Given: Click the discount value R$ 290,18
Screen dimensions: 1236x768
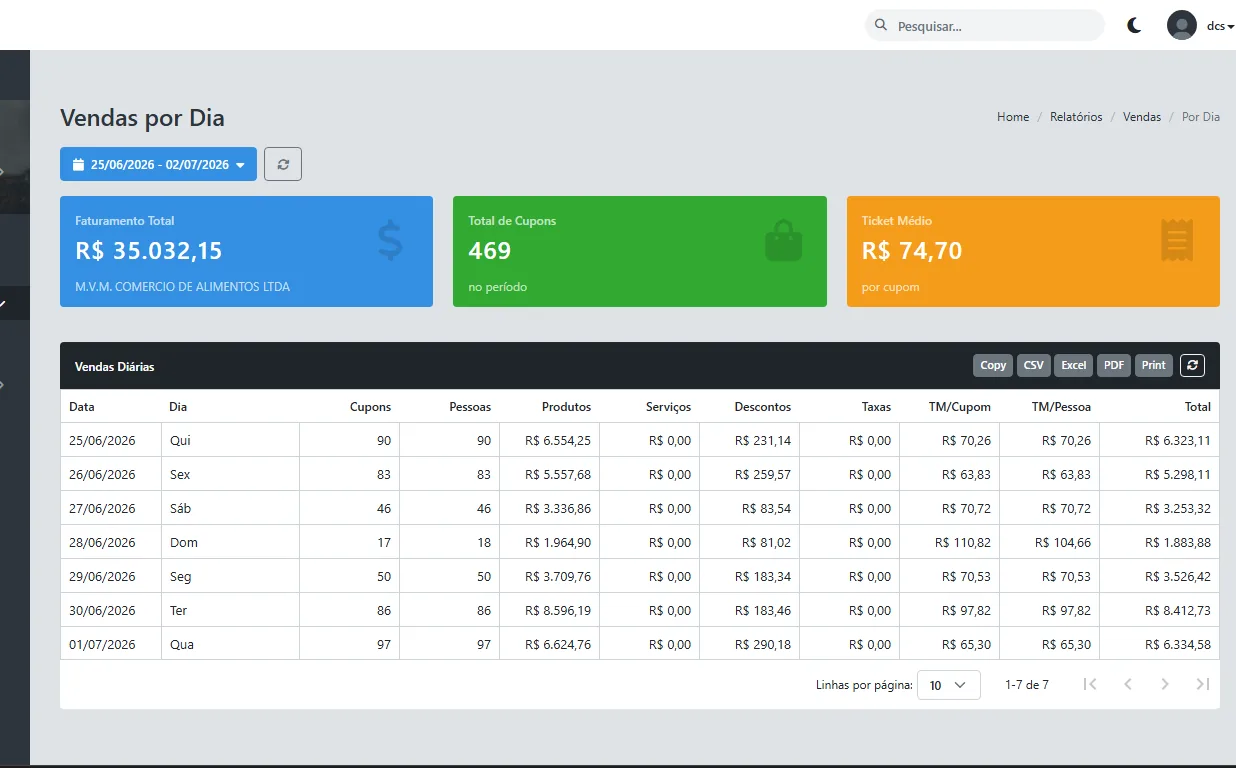Looking at the screenshot, I should point(762,644).
